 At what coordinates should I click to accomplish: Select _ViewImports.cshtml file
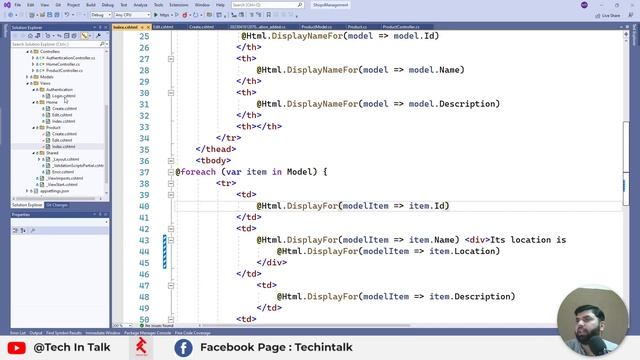point(64,178)
